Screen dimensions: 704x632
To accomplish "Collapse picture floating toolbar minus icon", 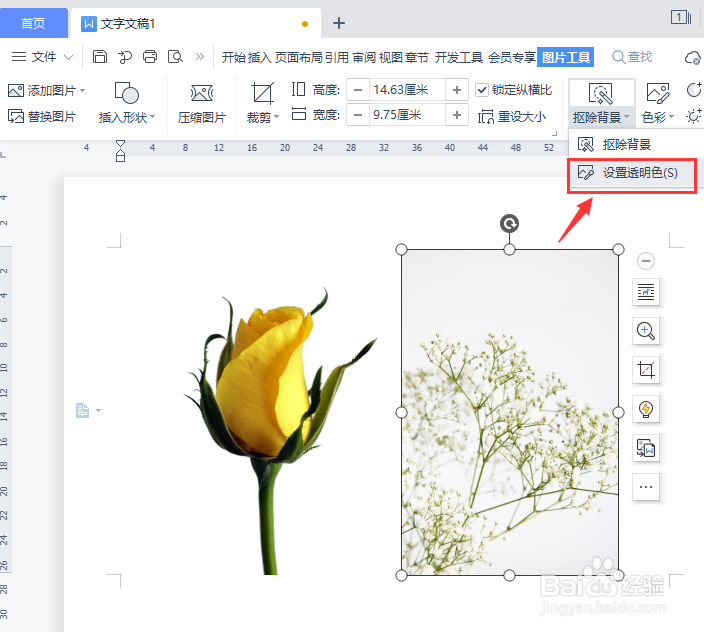I will 646,261.
